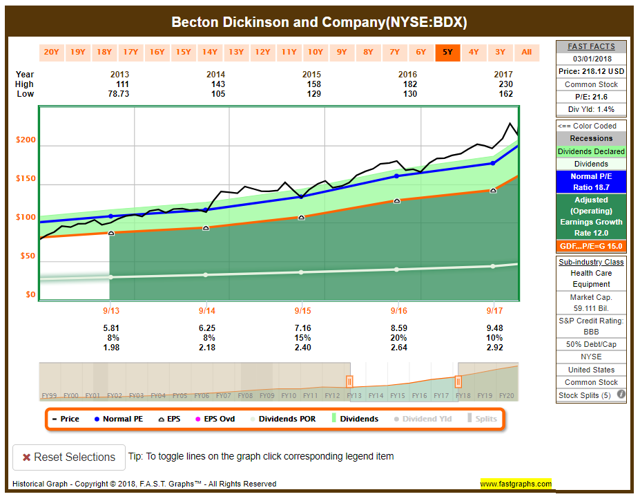
Task: Click the Stock Splits (5) text
Action: tap(584, 395)
